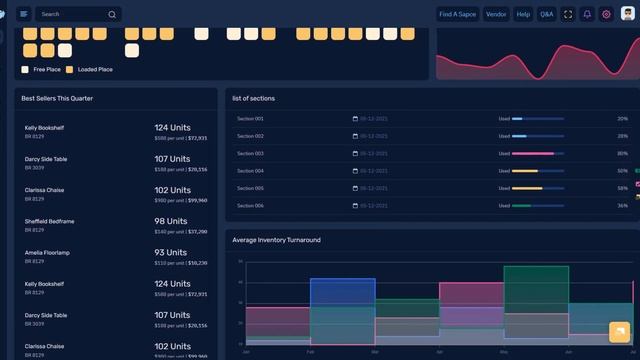Click calendar icon in Section 006 row

[355, 206]
